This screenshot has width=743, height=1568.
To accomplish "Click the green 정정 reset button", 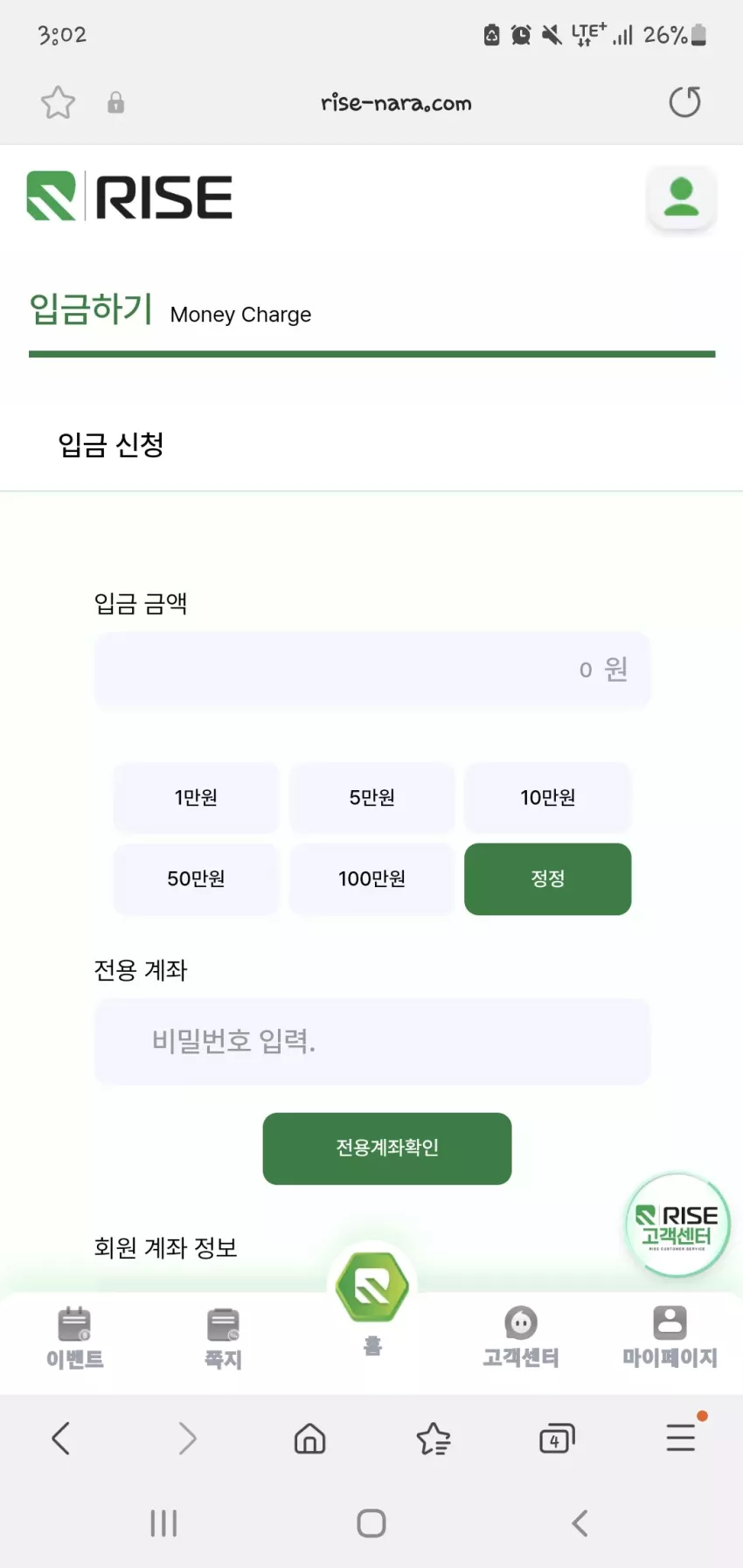I will 548,878.
